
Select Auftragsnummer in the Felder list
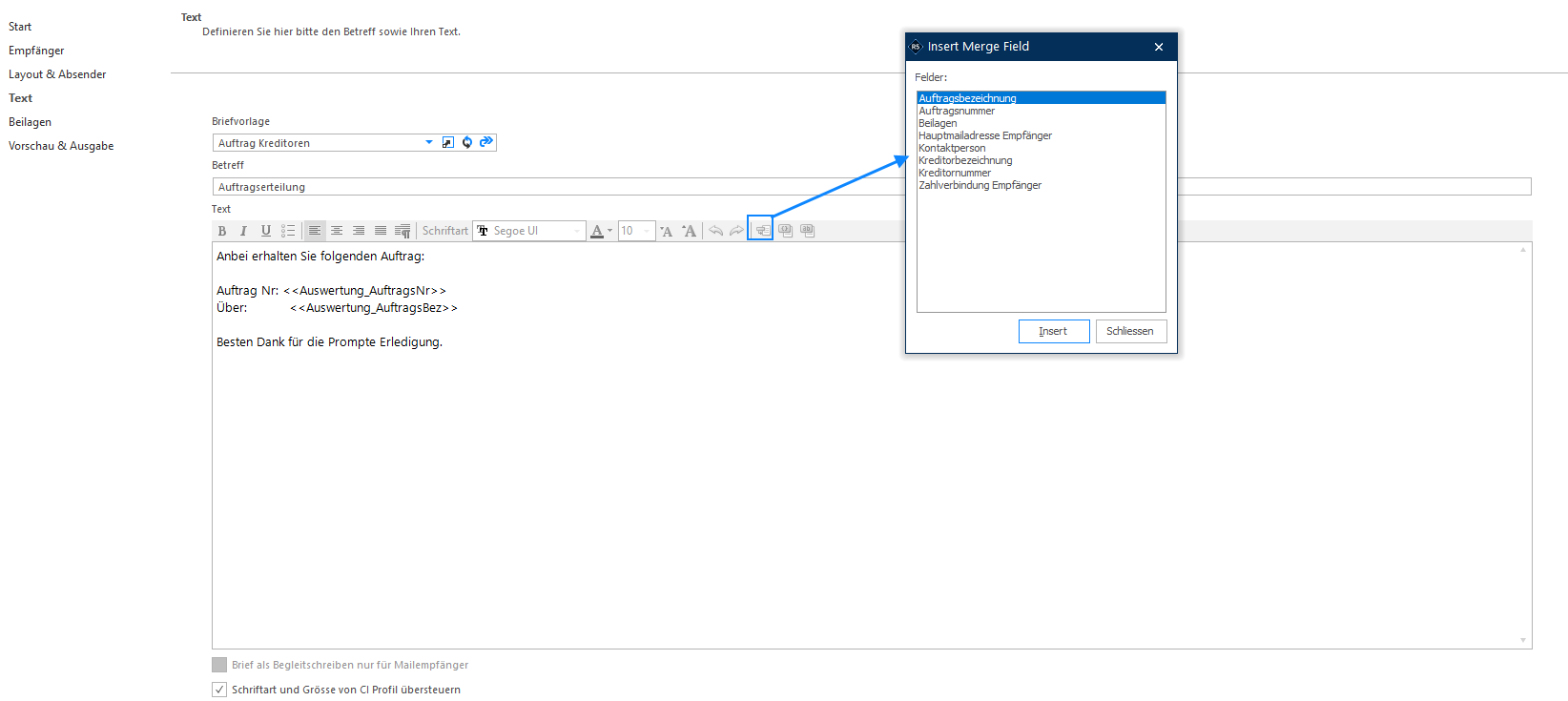coord(1041,111)
